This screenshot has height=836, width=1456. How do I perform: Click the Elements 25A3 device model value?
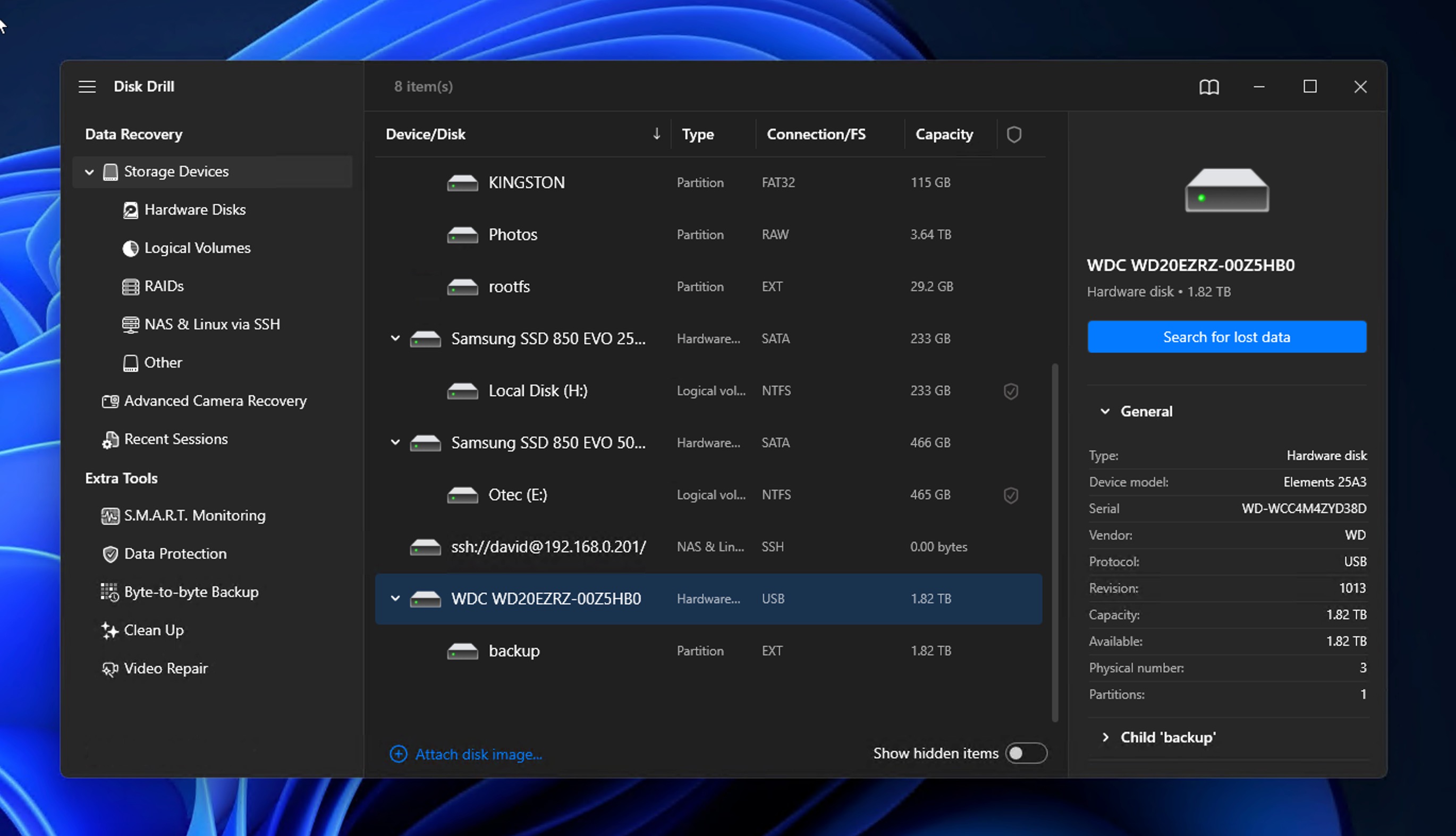click(1324, 482)
